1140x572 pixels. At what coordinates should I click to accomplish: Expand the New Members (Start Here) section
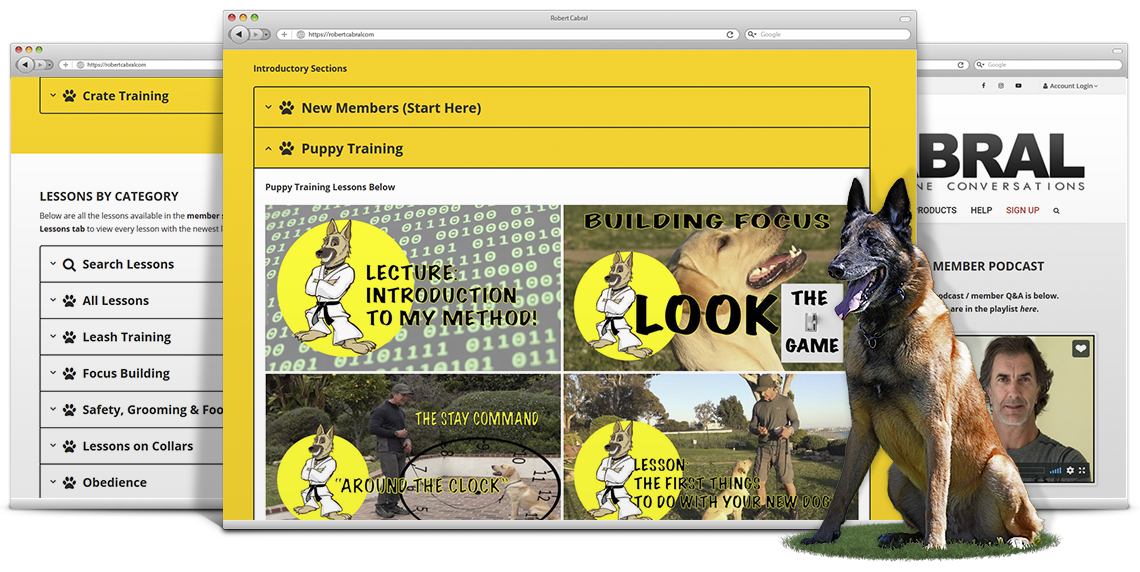(561, 108)
